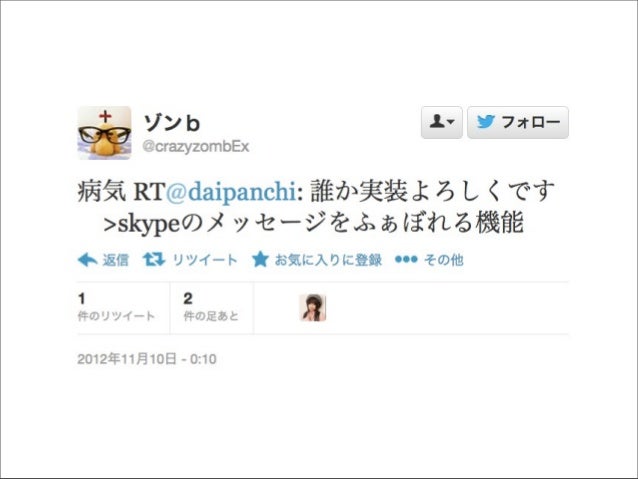Expand the その他 more options
The width and height of the screenshot is (638, 479).
pos(444,260)
